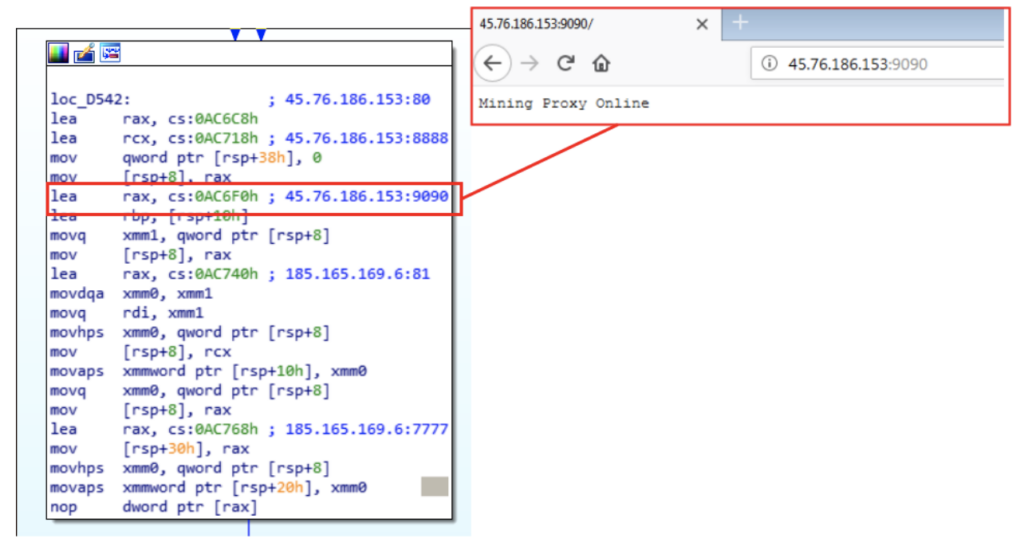Click 'mov [rsp+30h], rax' instruction
The height and width of the screenshot is (558, 1024).
[150, 449]
